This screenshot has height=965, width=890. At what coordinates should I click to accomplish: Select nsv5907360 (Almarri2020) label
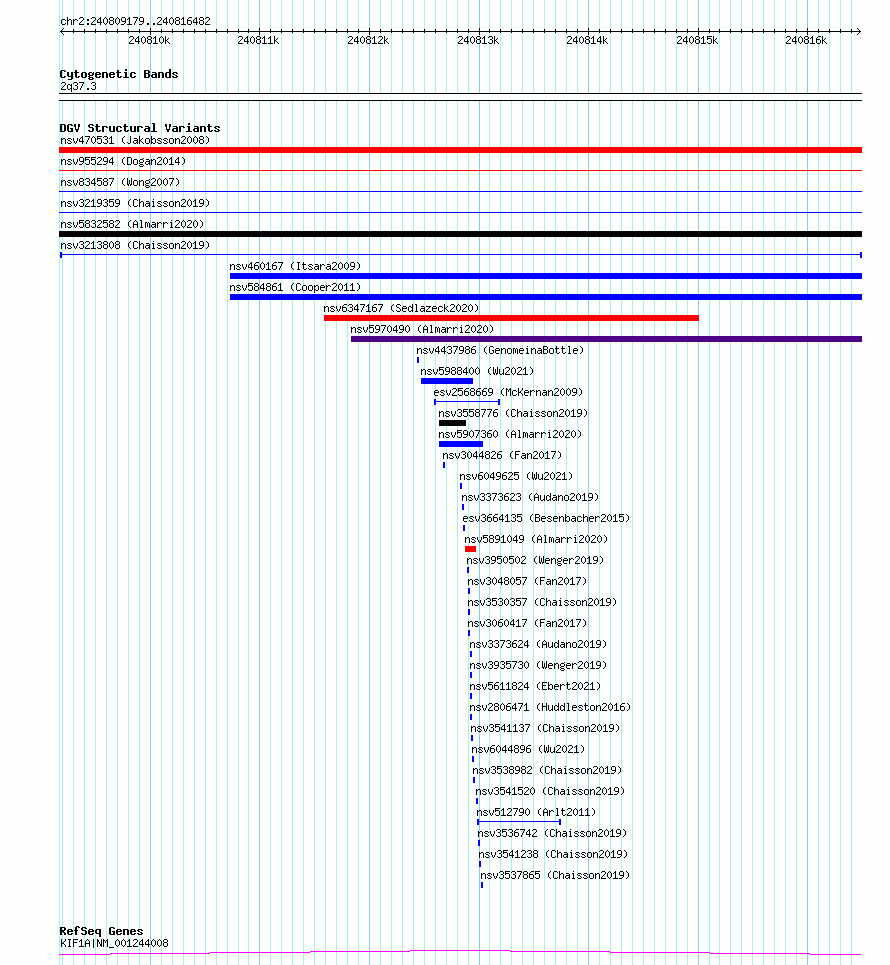point(510,433)
